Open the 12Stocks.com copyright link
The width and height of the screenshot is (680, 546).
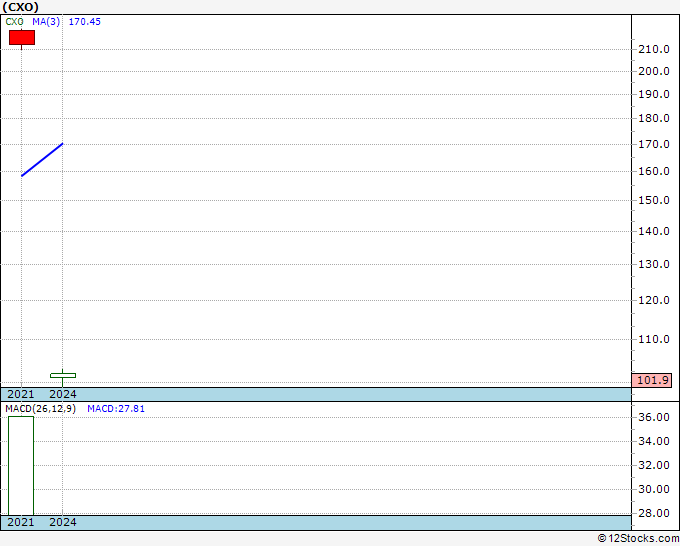(x=638, y=539)
